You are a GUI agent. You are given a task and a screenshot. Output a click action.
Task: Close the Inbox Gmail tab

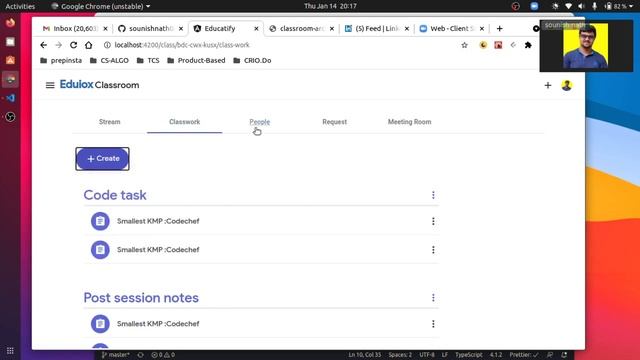105,29
